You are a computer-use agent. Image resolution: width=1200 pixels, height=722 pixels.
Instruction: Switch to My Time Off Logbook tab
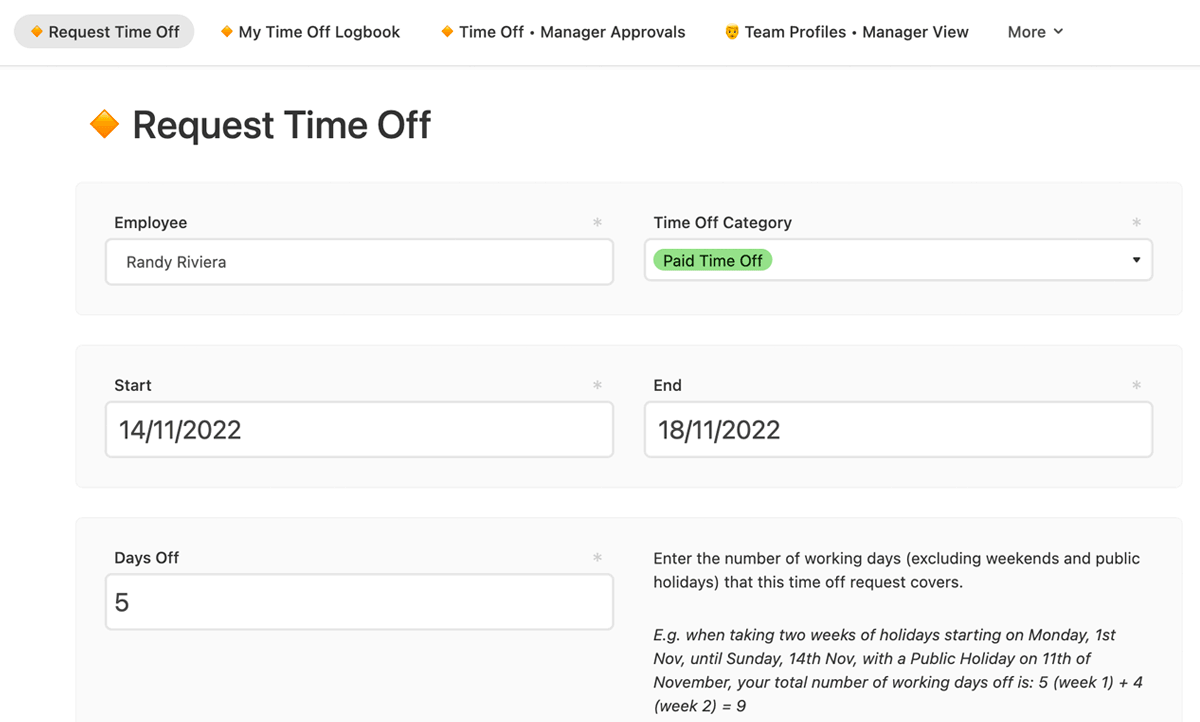[319, 32]
